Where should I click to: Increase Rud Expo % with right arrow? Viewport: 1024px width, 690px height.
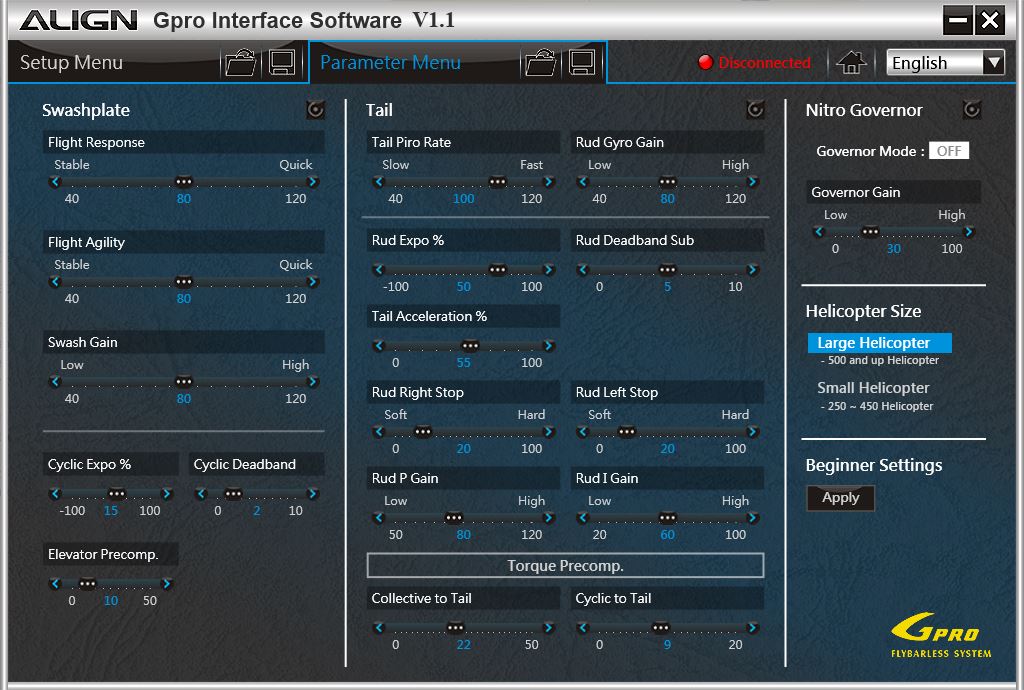(x=549, y=270)
